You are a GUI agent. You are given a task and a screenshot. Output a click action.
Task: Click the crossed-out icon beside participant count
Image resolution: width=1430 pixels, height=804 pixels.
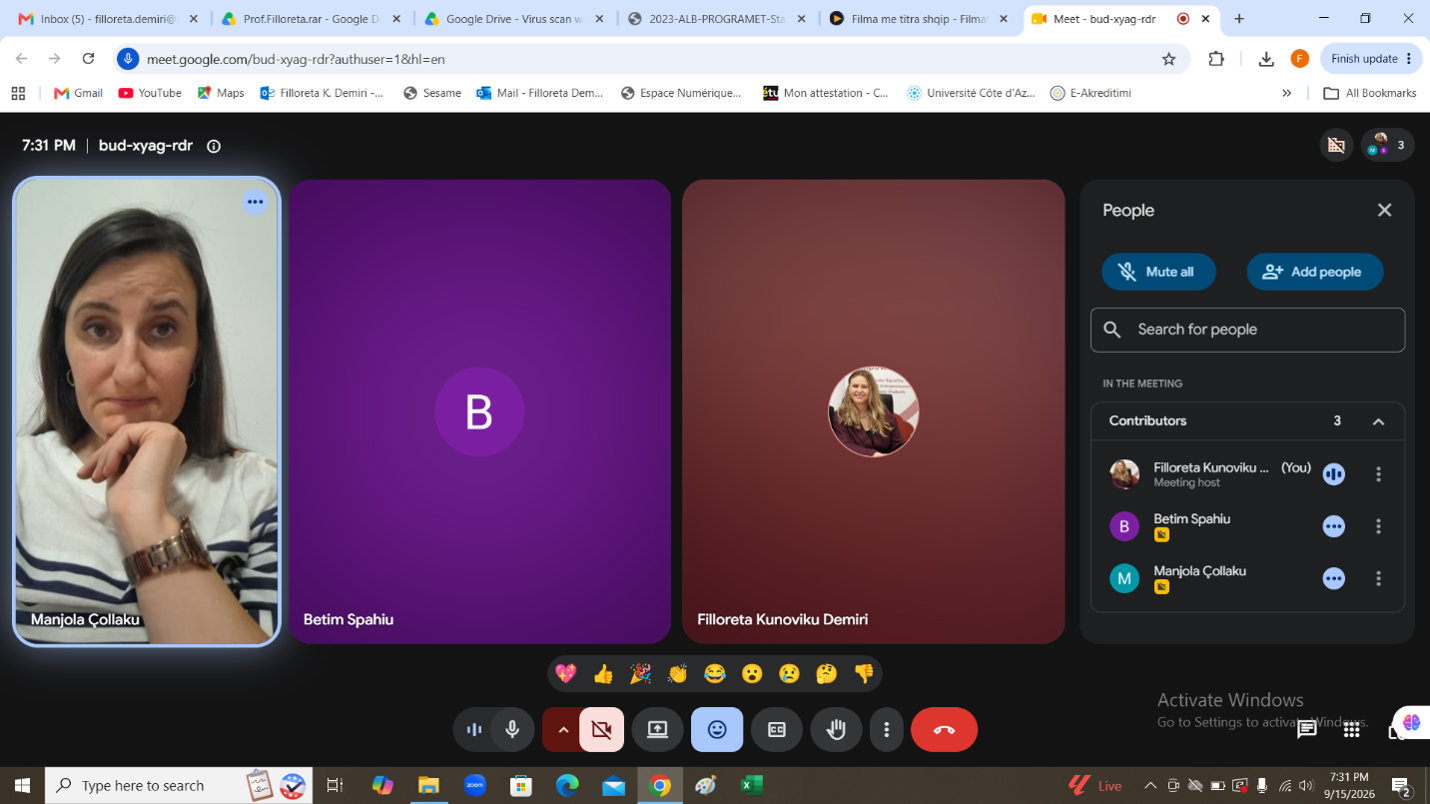1336,145
